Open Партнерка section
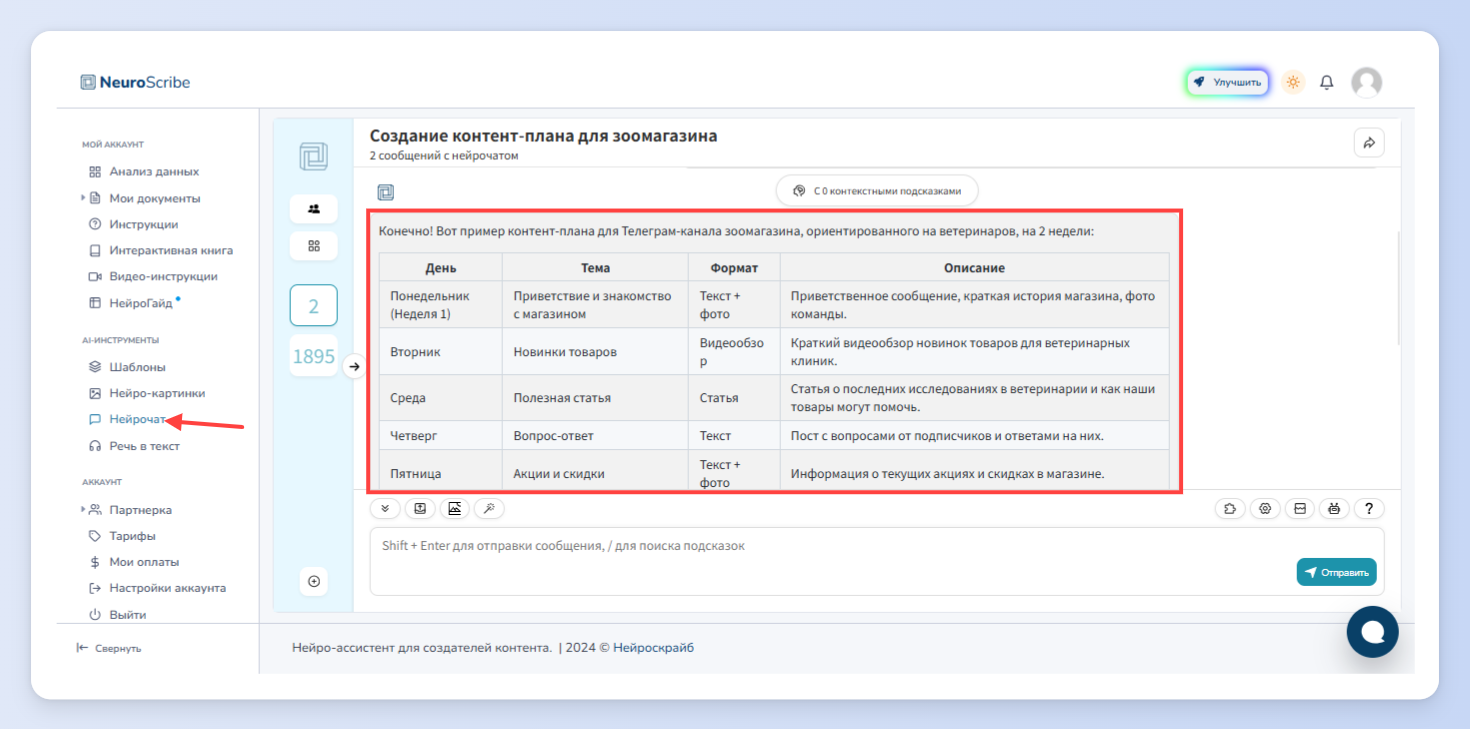 140,510
